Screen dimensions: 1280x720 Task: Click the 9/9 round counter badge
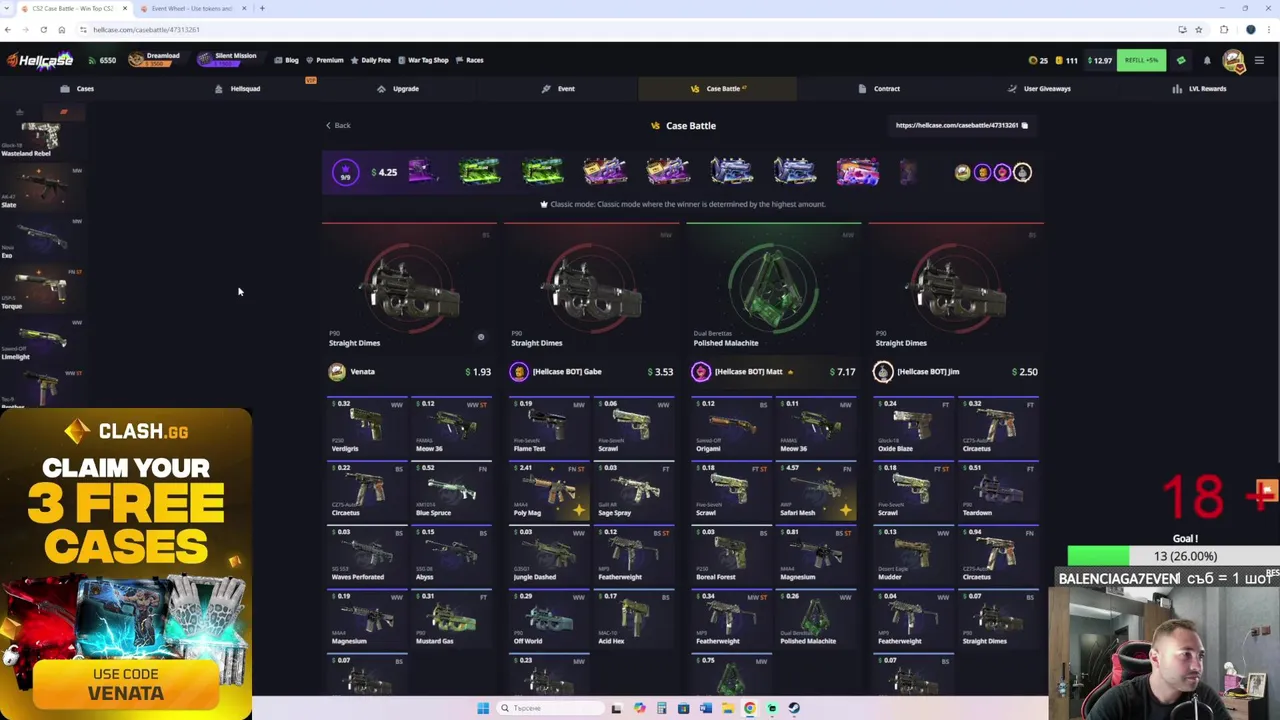[345, 173]
